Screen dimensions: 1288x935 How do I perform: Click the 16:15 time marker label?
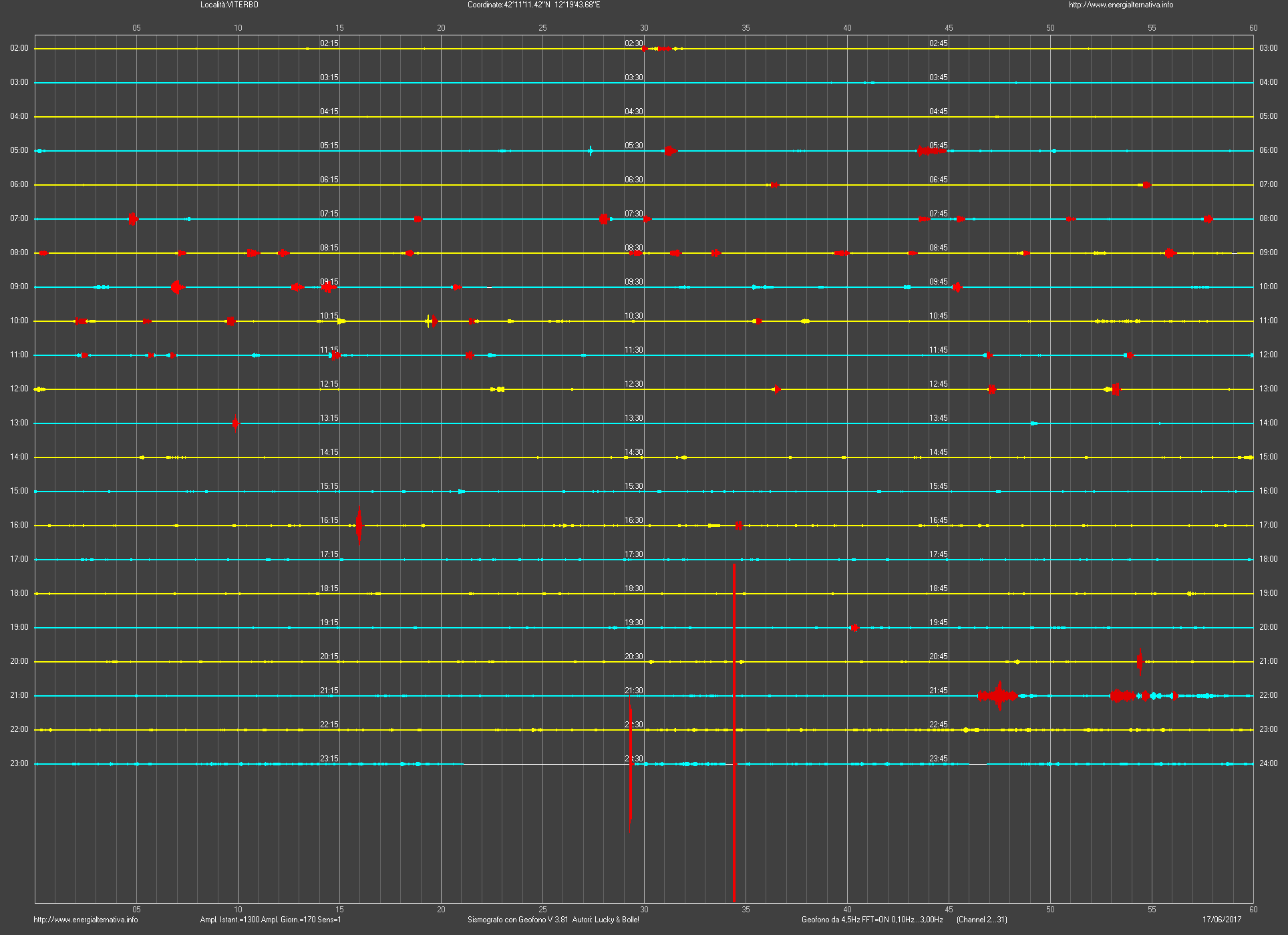point(329,520)
